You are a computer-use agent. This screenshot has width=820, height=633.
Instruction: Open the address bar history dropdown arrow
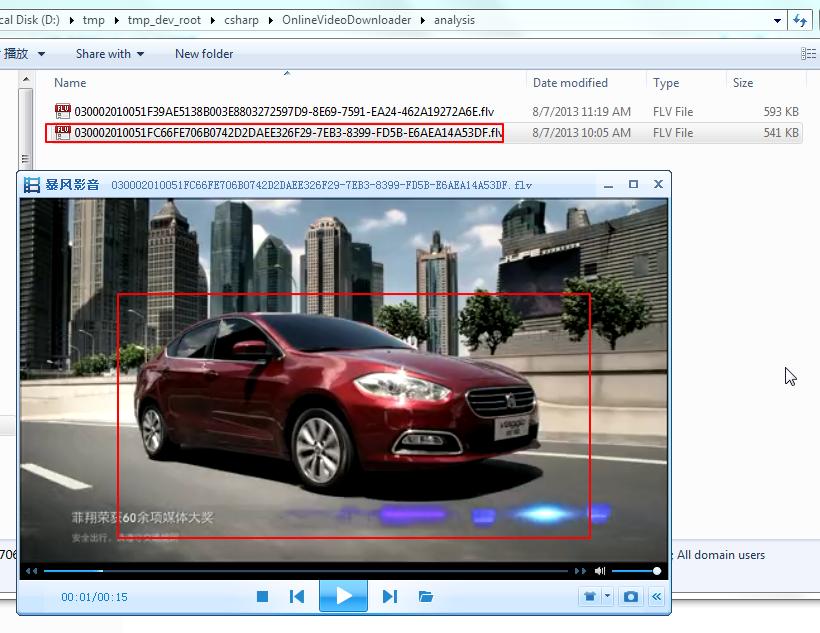tap(777, 20)
